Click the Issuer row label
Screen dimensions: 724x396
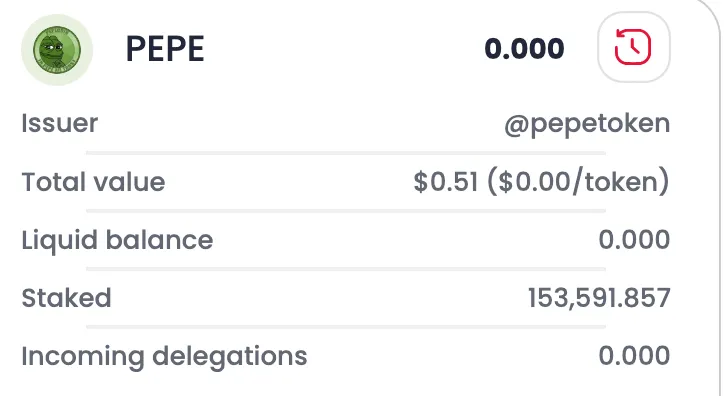(x=60, y=123)
